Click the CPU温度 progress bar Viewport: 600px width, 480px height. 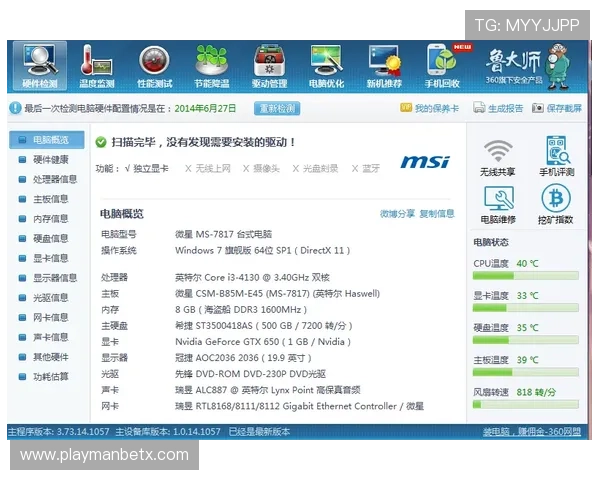pos(526,276)
